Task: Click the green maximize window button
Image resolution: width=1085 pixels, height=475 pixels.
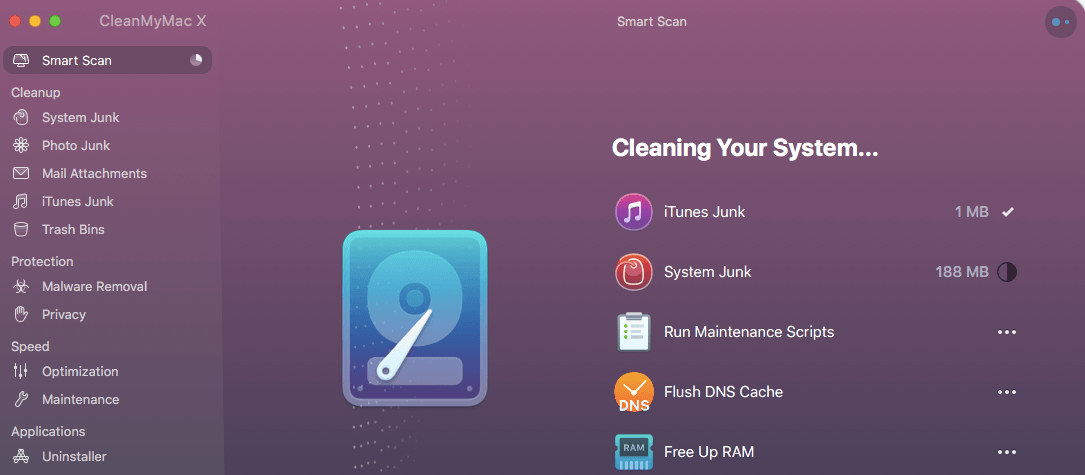Action: (x=55, y=21)
